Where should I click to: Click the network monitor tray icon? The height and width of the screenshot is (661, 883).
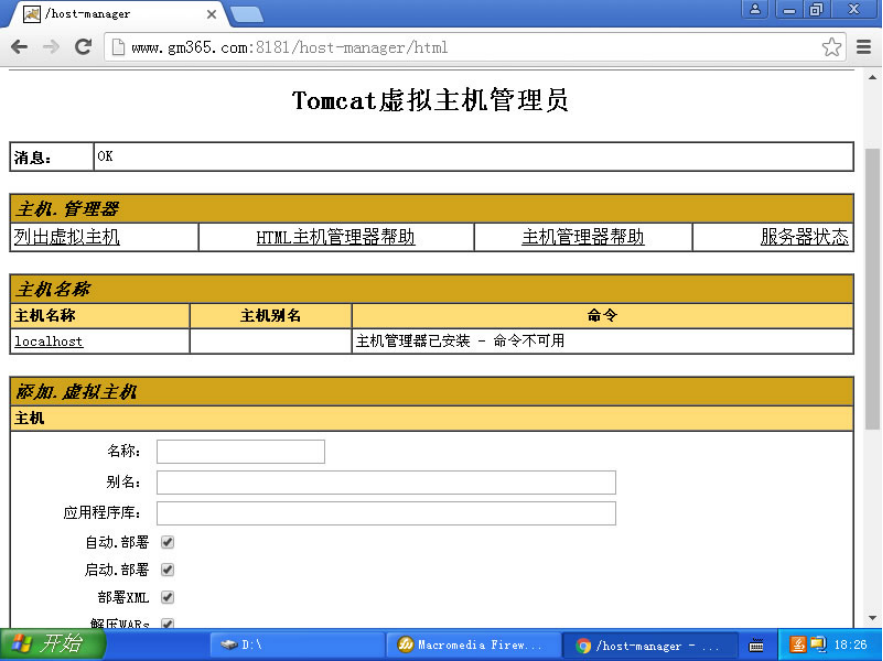point(818,644)
